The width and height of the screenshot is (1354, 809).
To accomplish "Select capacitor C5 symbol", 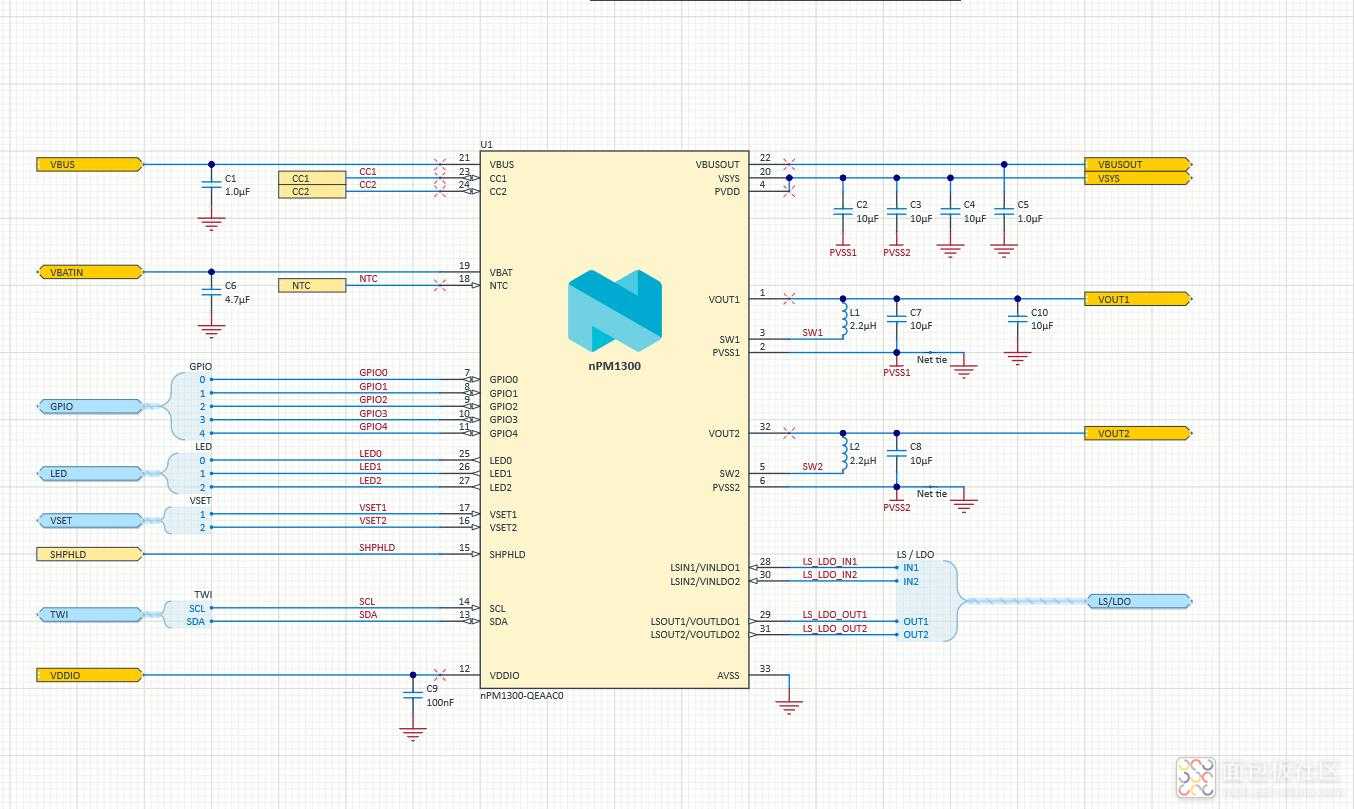I will point(1004,211).
